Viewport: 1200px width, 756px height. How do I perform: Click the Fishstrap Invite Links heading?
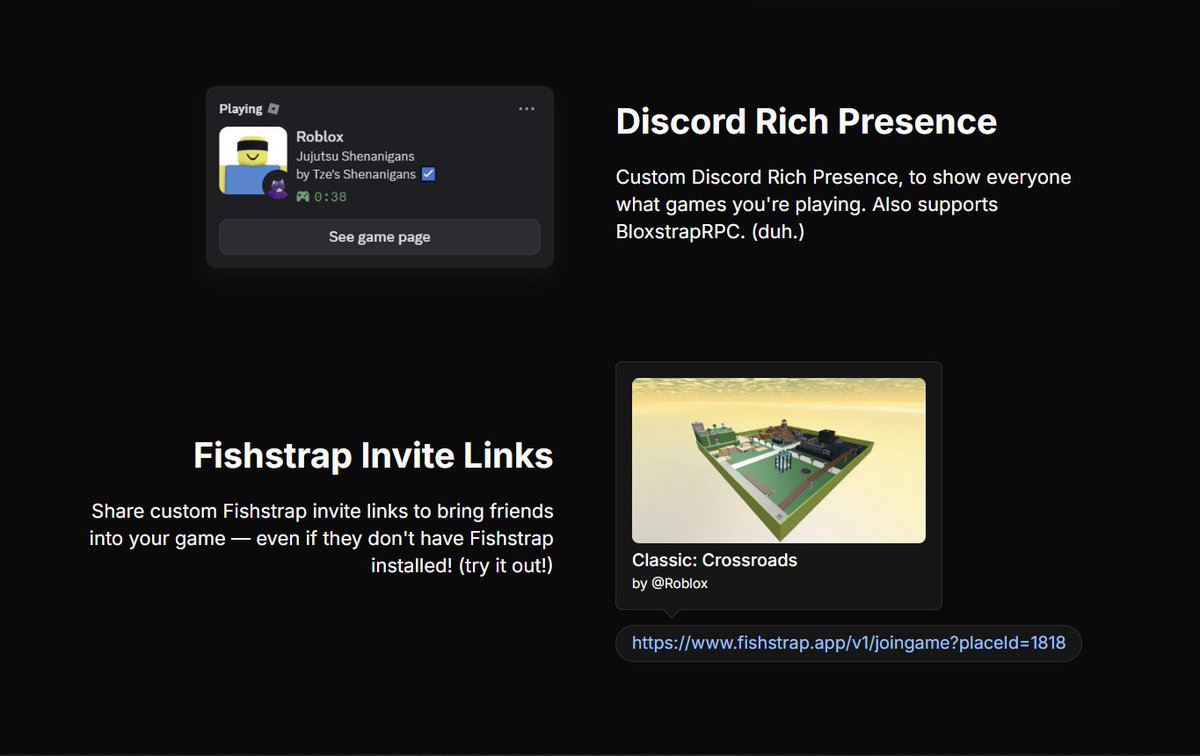(x=373, y=455)
